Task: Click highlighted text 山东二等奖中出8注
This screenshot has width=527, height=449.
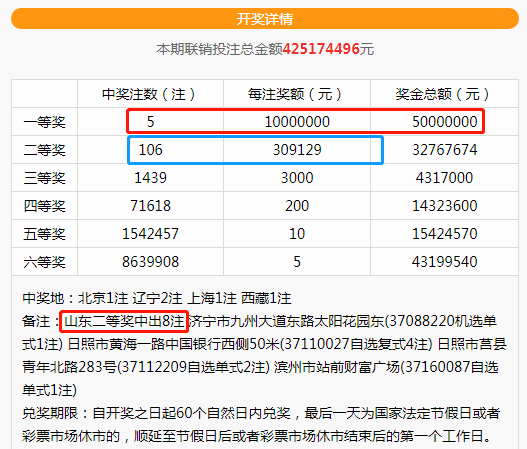Action: pyautogui.click(x=124, y=321)
